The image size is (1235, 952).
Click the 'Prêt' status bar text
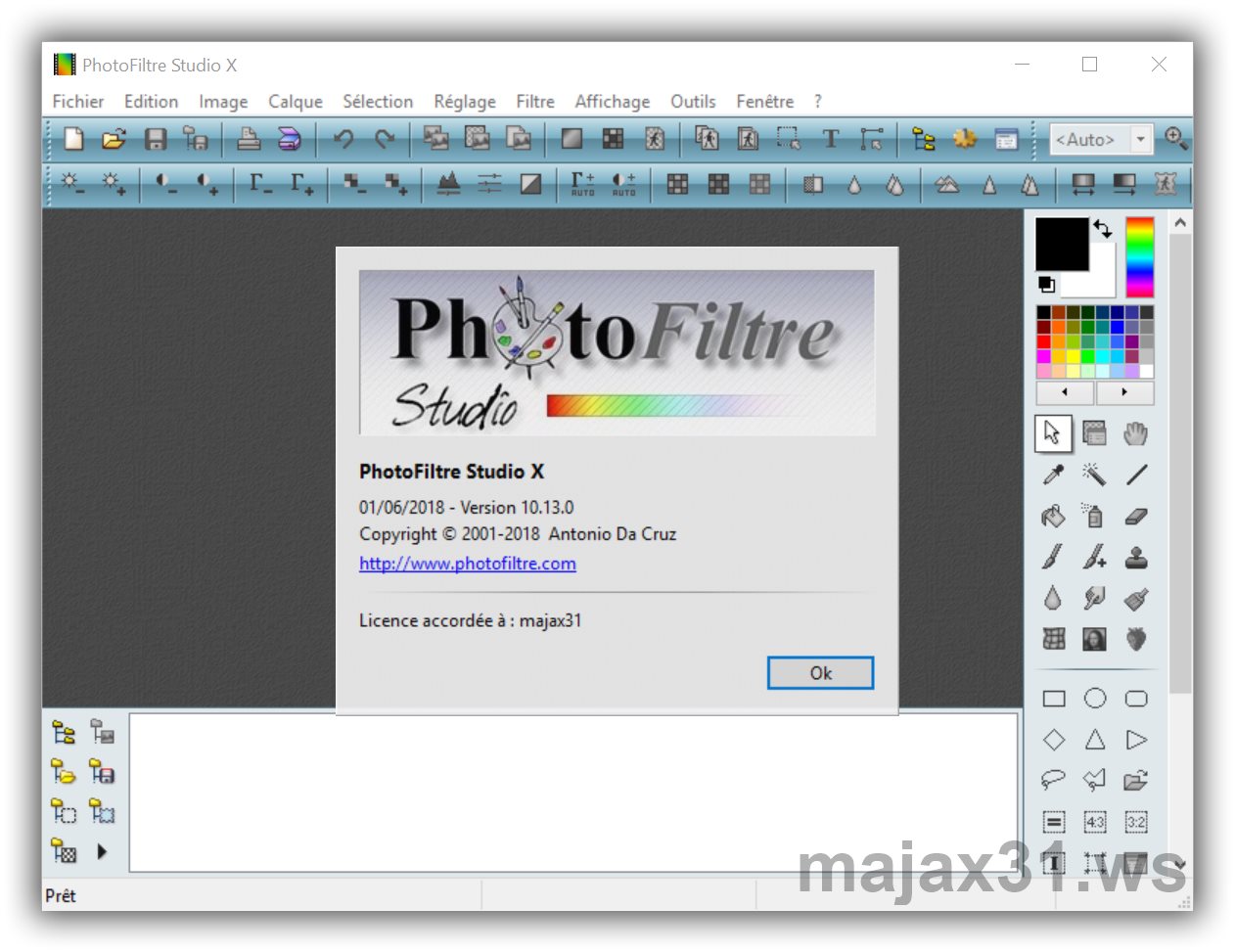pyautogui.click(x=61, y=895)
